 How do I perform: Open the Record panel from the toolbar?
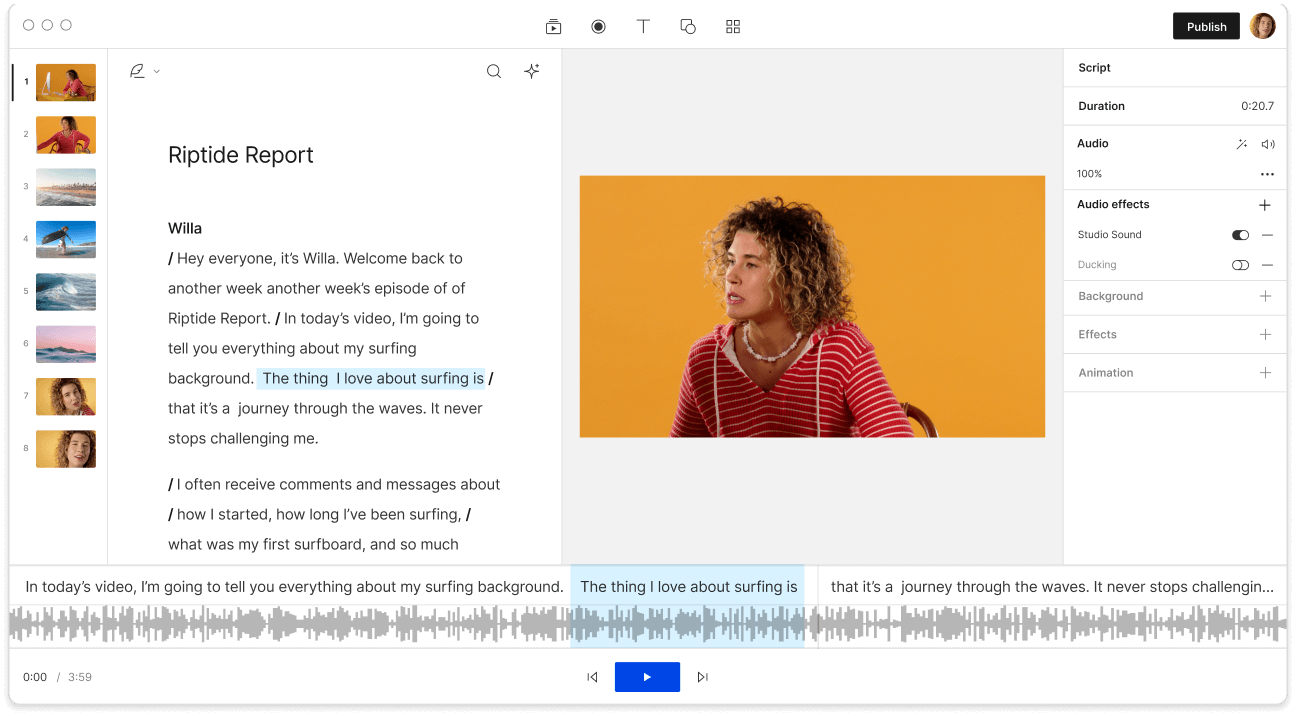click(598, 26)
